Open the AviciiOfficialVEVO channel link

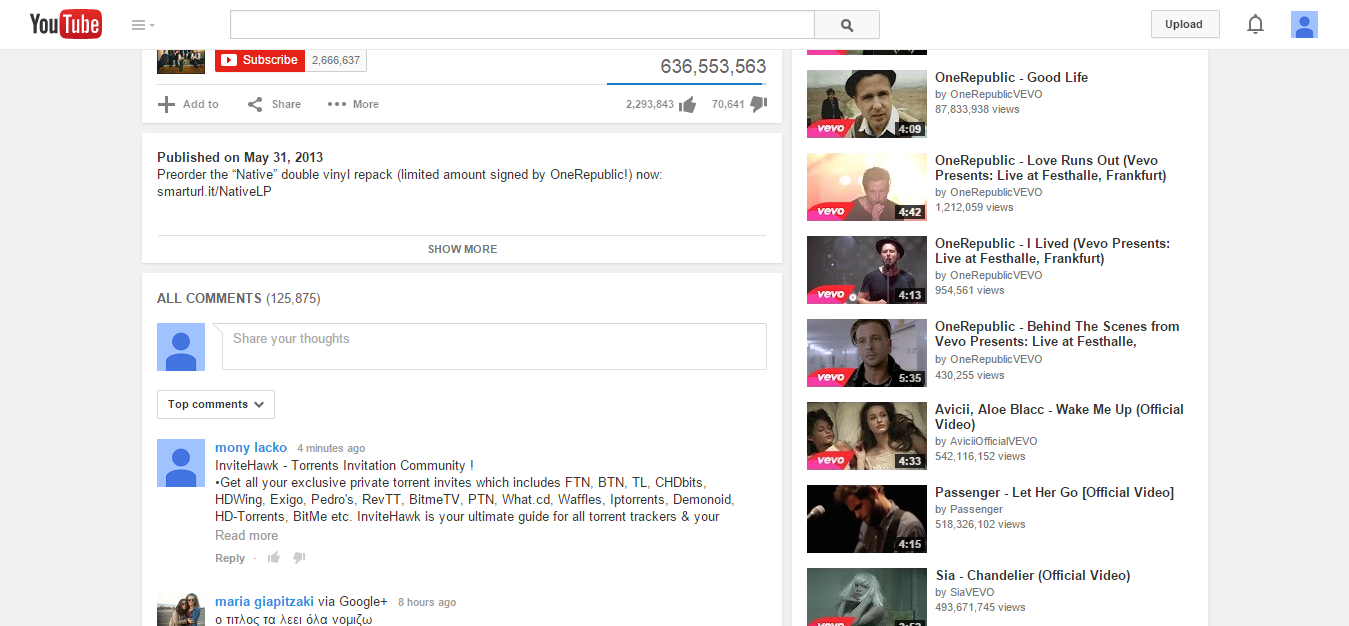coord(993,441)
